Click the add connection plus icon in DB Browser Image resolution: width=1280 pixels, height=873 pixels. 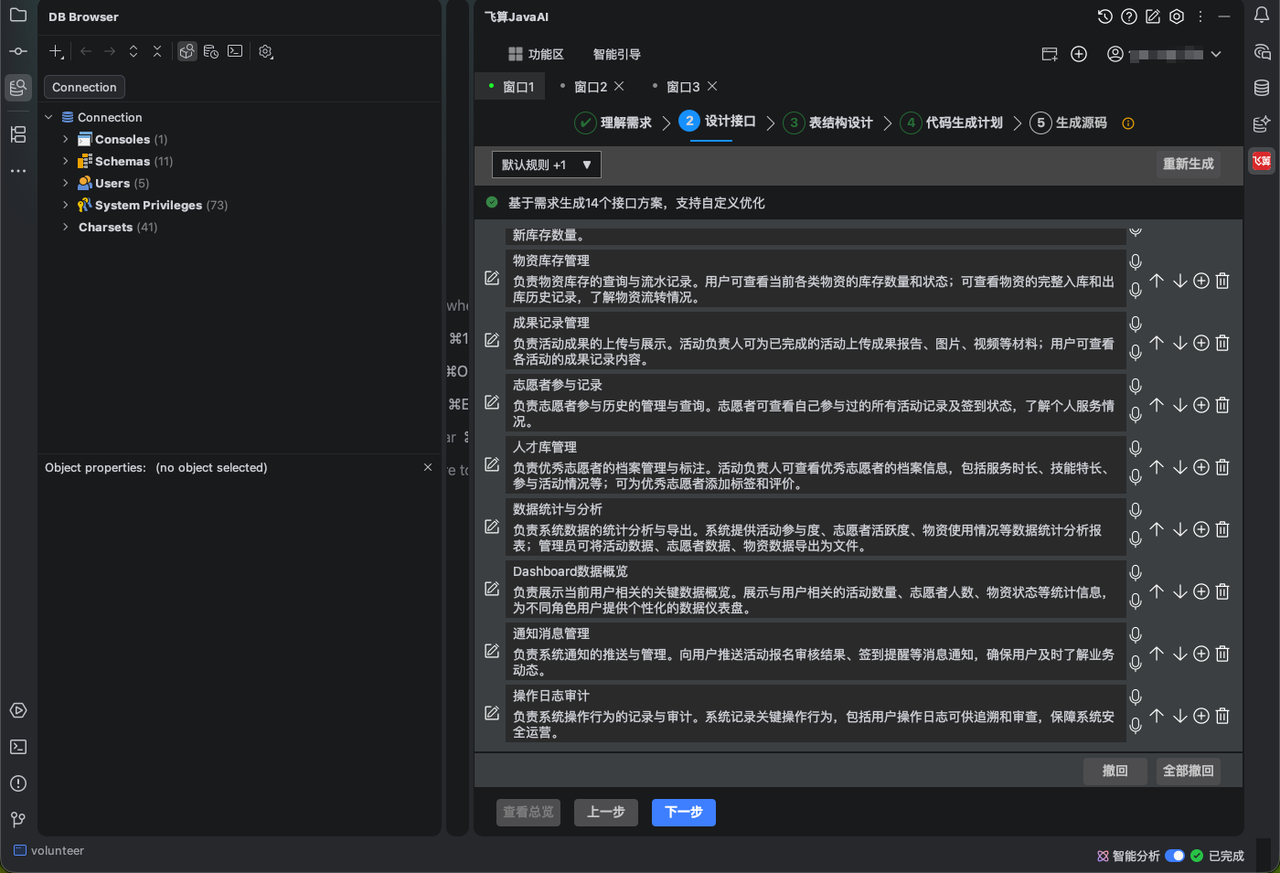[56, 51]
